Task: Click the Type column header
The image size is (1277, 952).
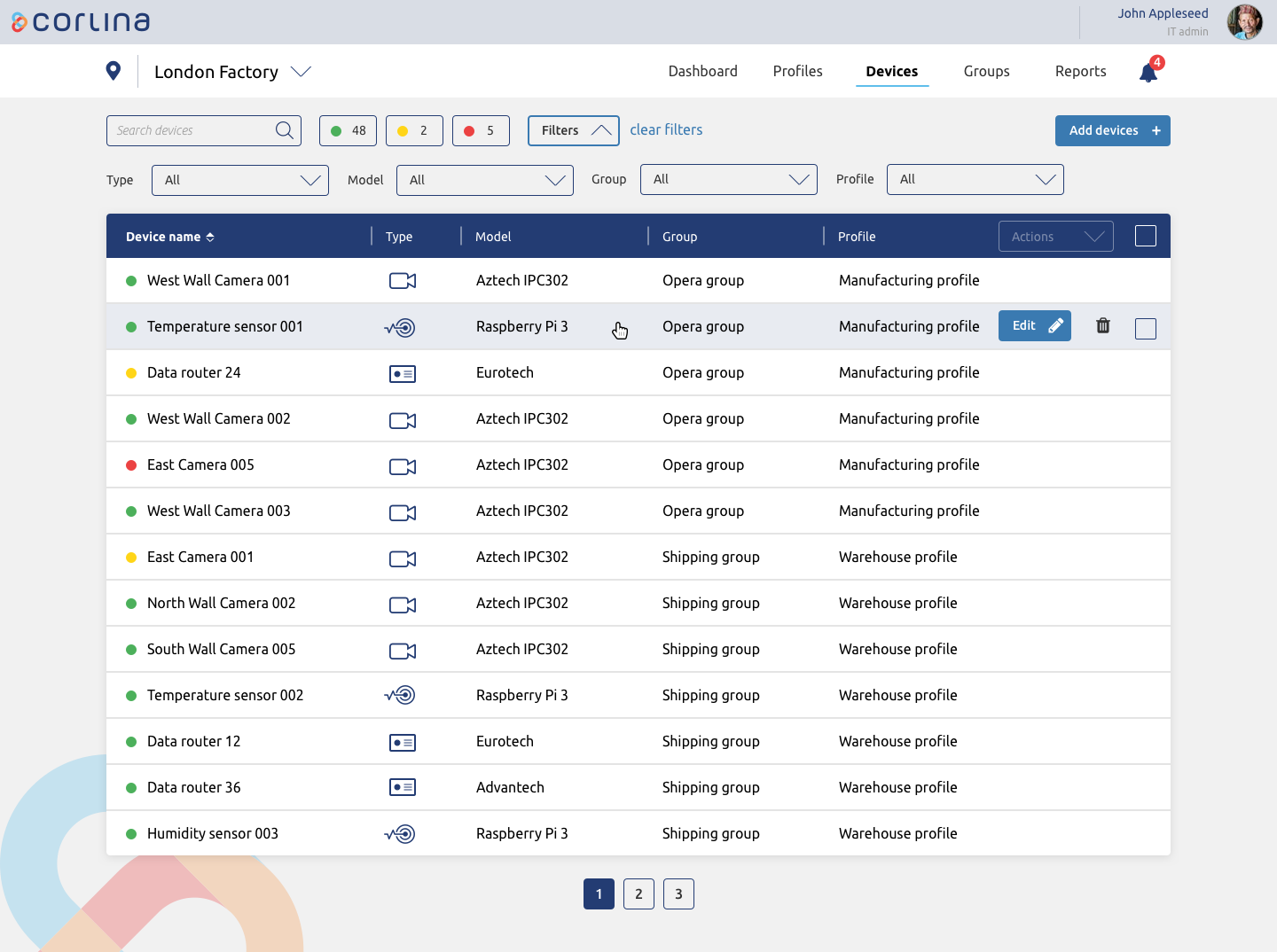Action: [399, 237]
